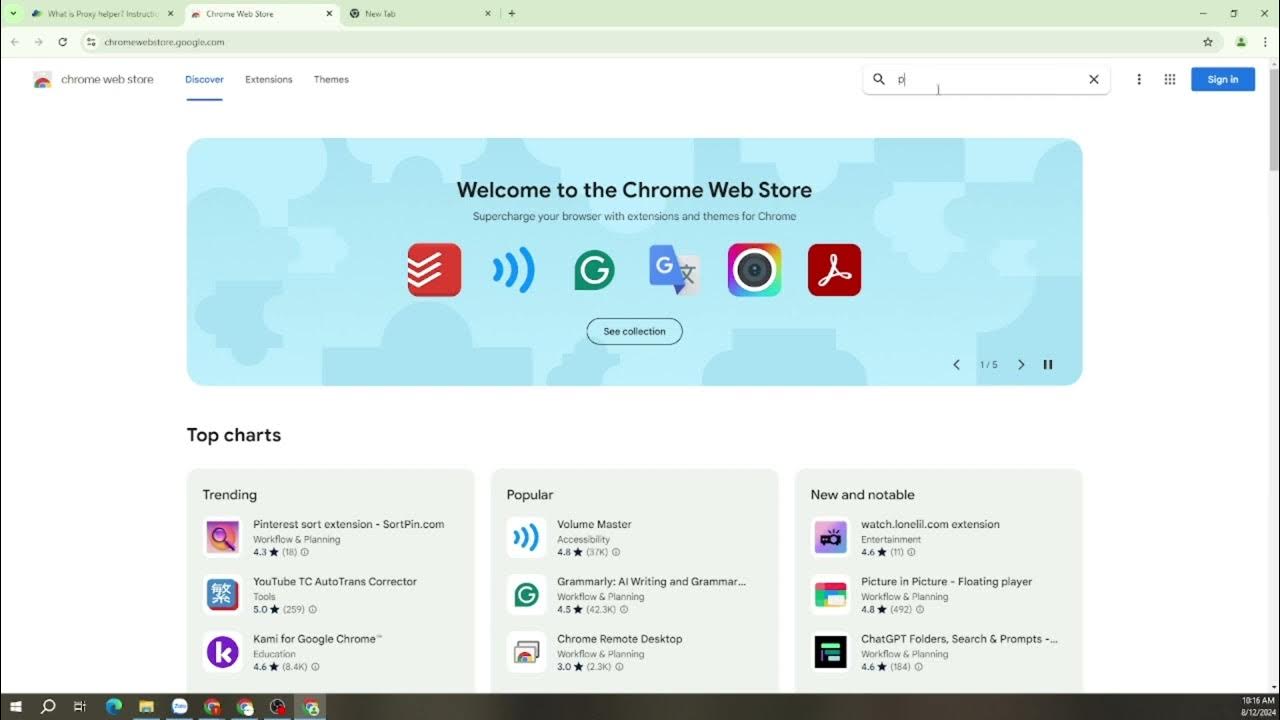1280x720 pixels.
Task: Close the New Tab browser tab
Action: pos(488,14)
